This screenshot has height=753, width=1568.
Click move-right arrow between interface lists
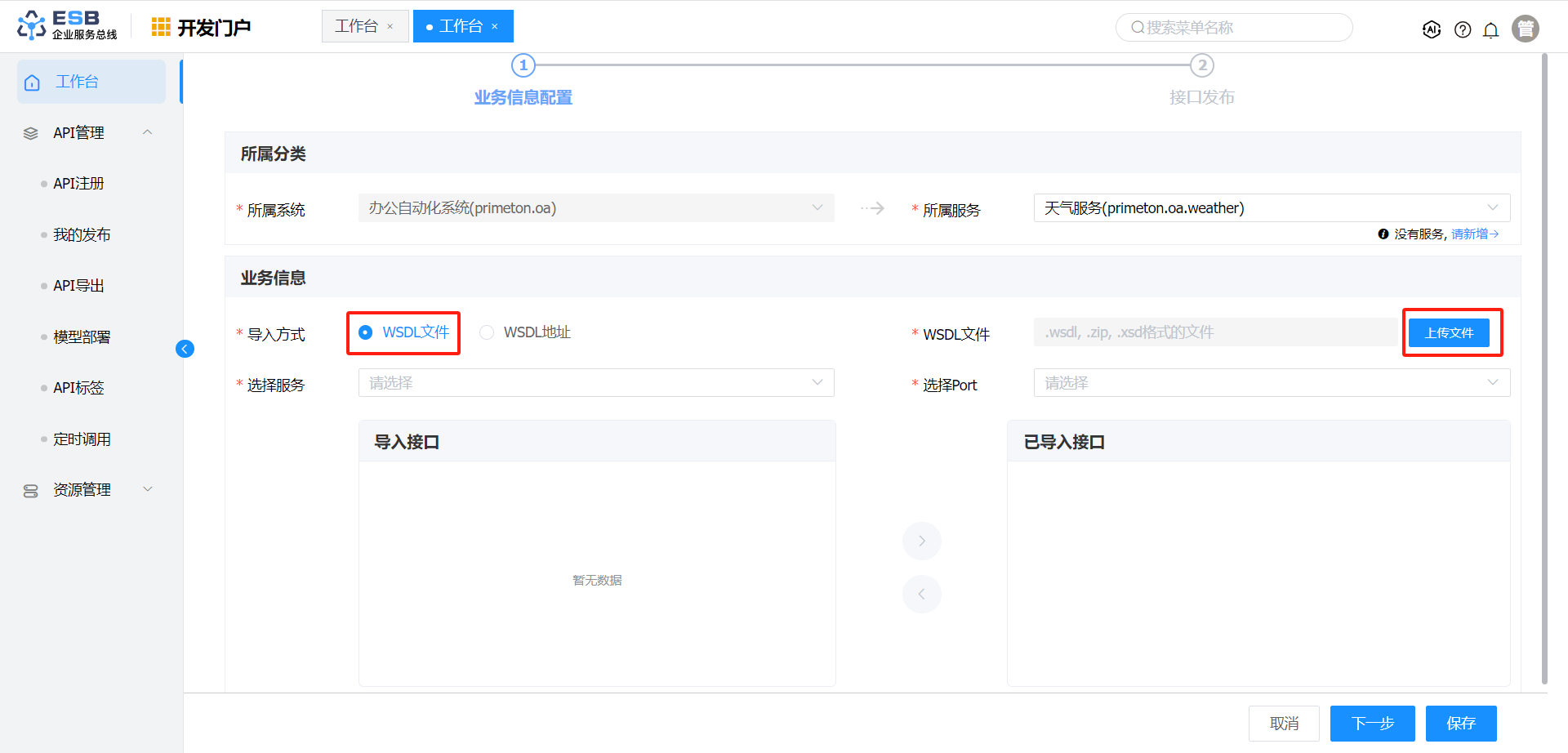[x=921, y=541]
